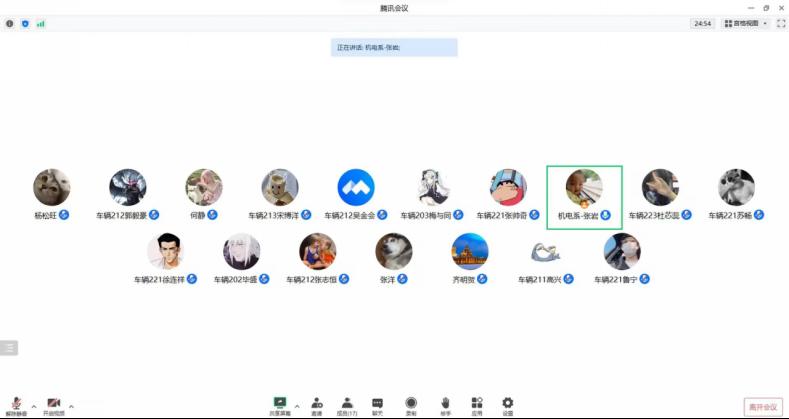The width and height of the screenshot is (789, 419).
Task: Click the Share Screen (共享屏幕) icon
Action: click(280, 403)
